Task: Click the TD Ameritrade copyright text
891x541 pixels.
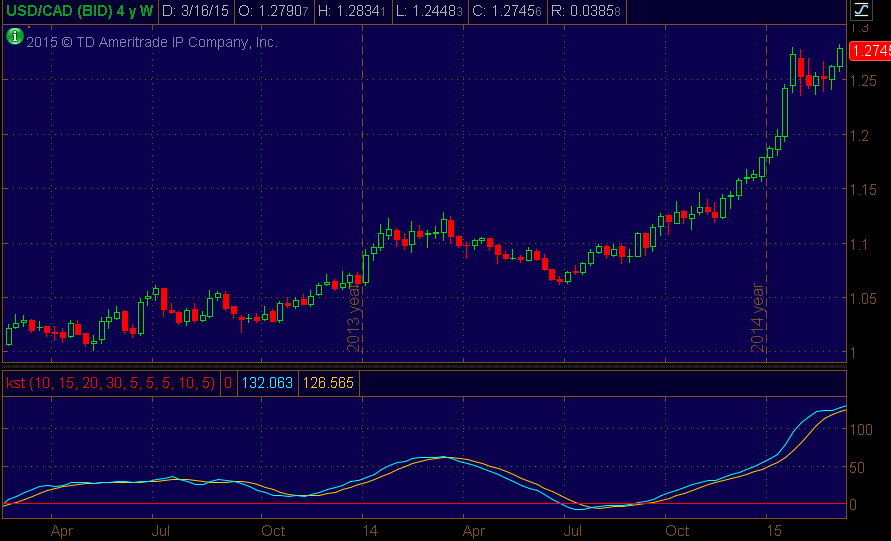Action: [x=151, y=43]
